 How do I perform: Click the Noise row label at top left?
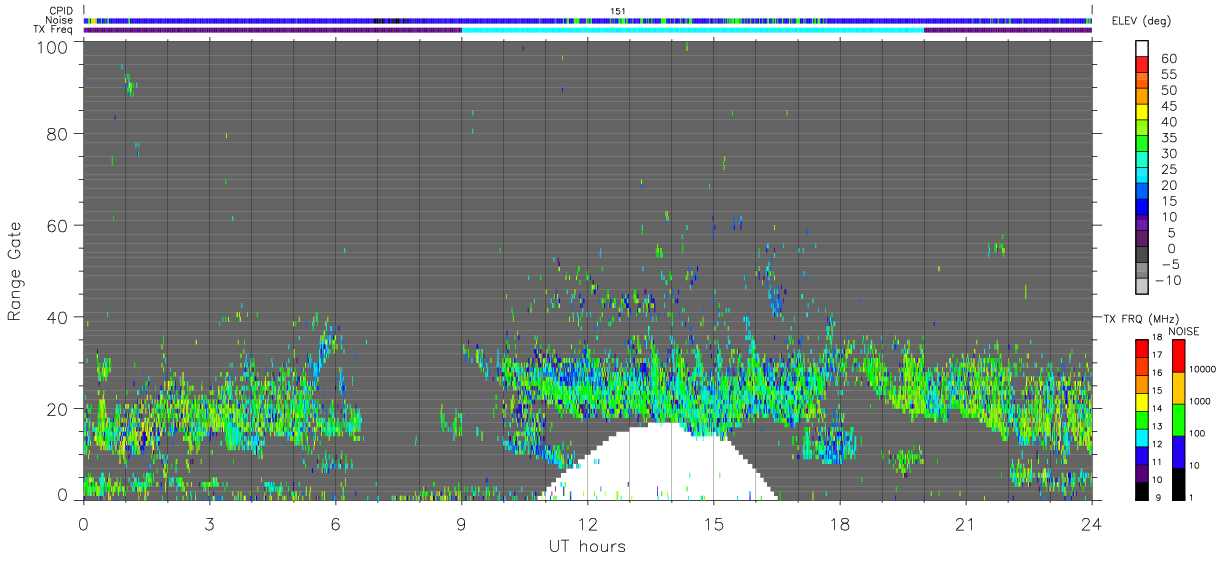[x=59, y=20]
